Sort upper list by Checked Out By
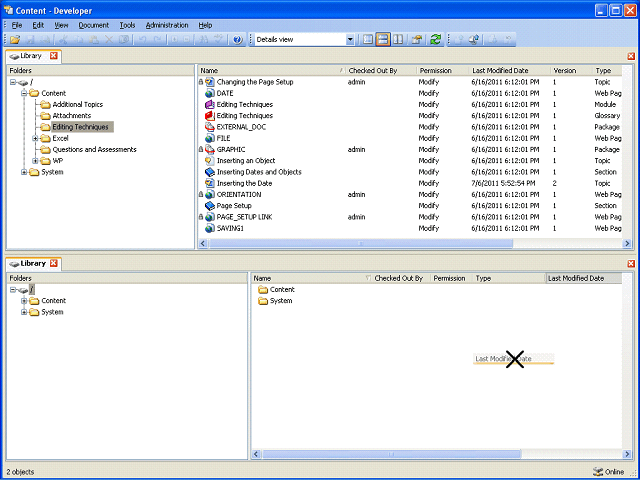This screenshot has height=480, width=640. (381, 71)
